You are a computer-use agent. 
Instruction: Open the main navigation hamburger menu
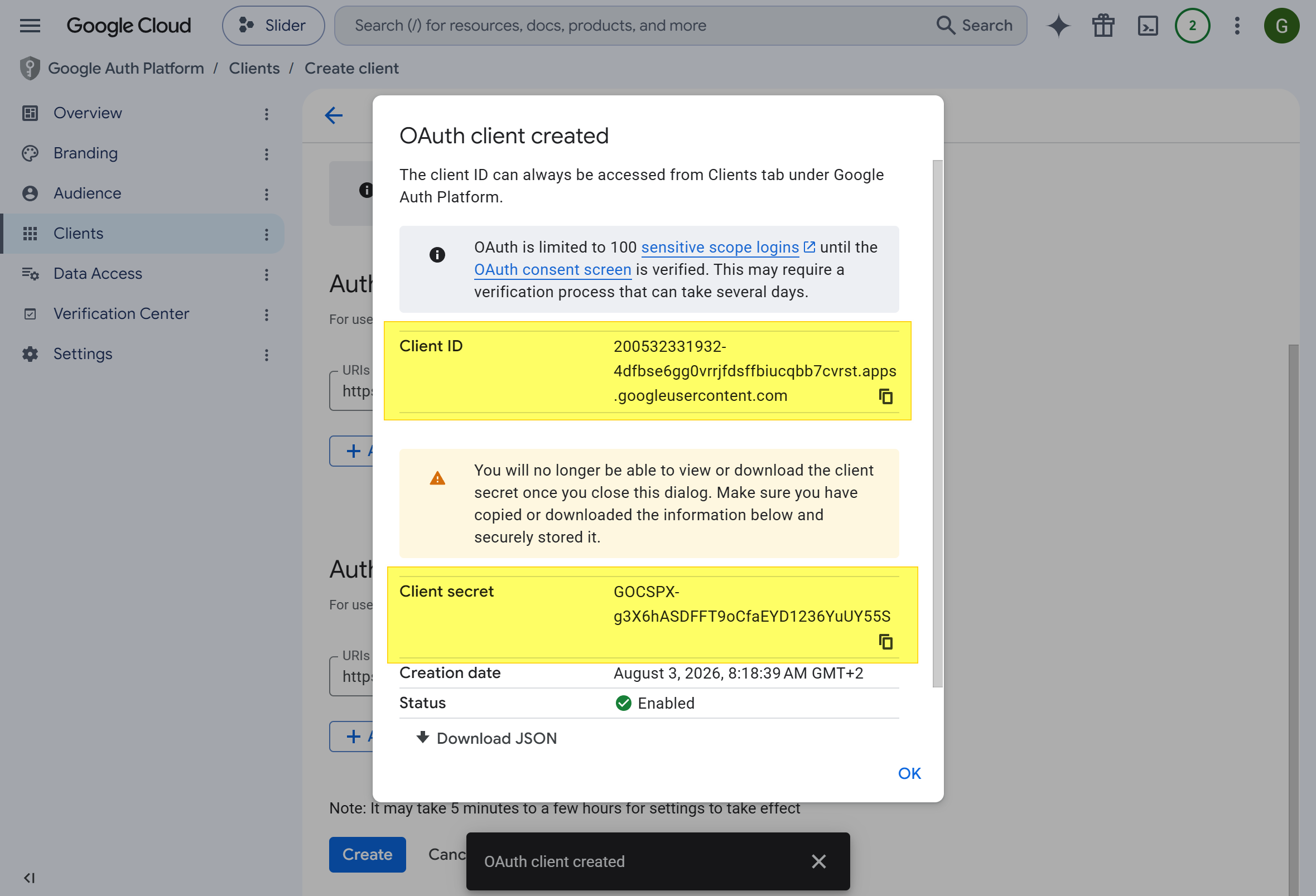[30, 26]
